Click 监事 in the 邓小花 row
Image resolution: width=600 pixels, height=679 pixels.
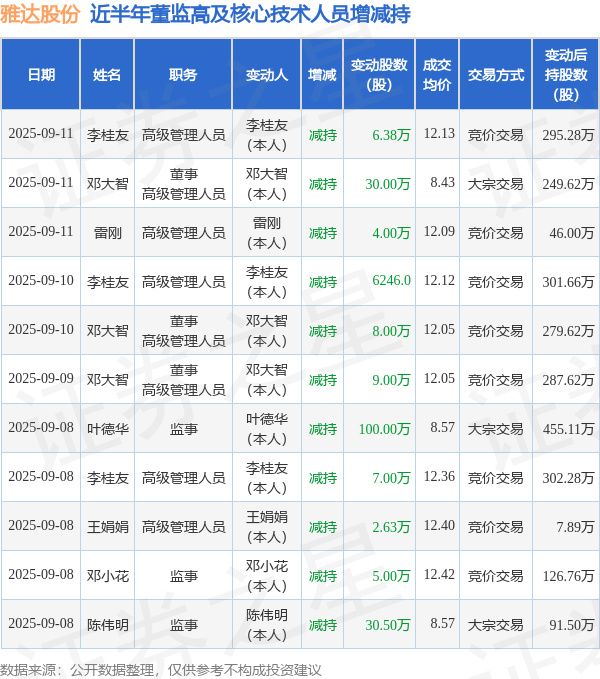click(x=184, y=576)
